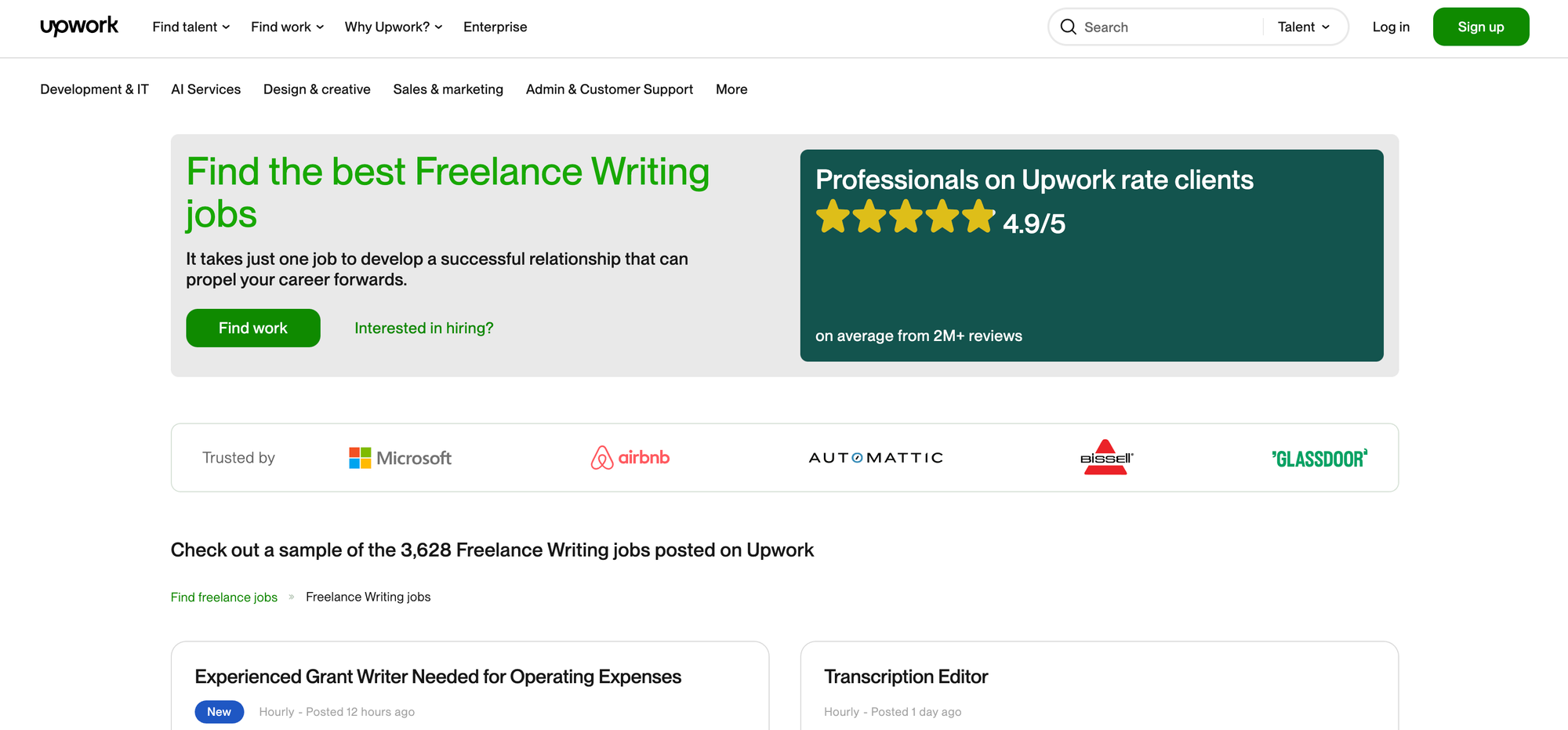Select the Development & IT category
Viewport: 1568px width, 730px height.
pos(94,89)
